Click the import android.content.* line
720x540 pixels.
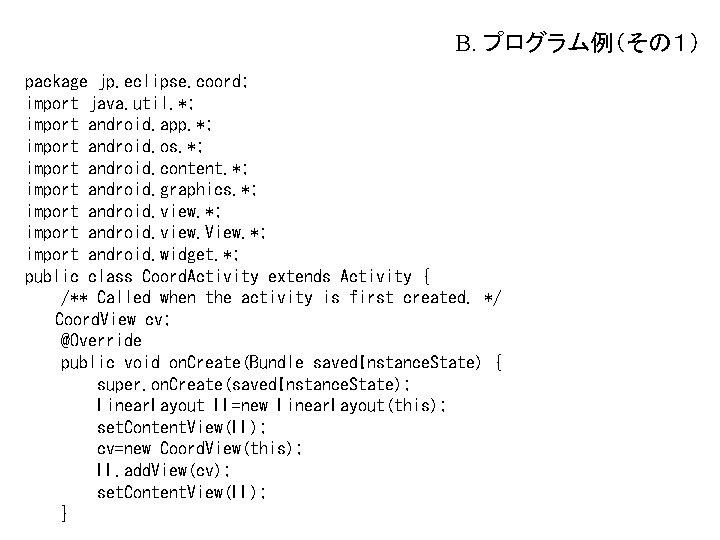(x=137, y=168)
